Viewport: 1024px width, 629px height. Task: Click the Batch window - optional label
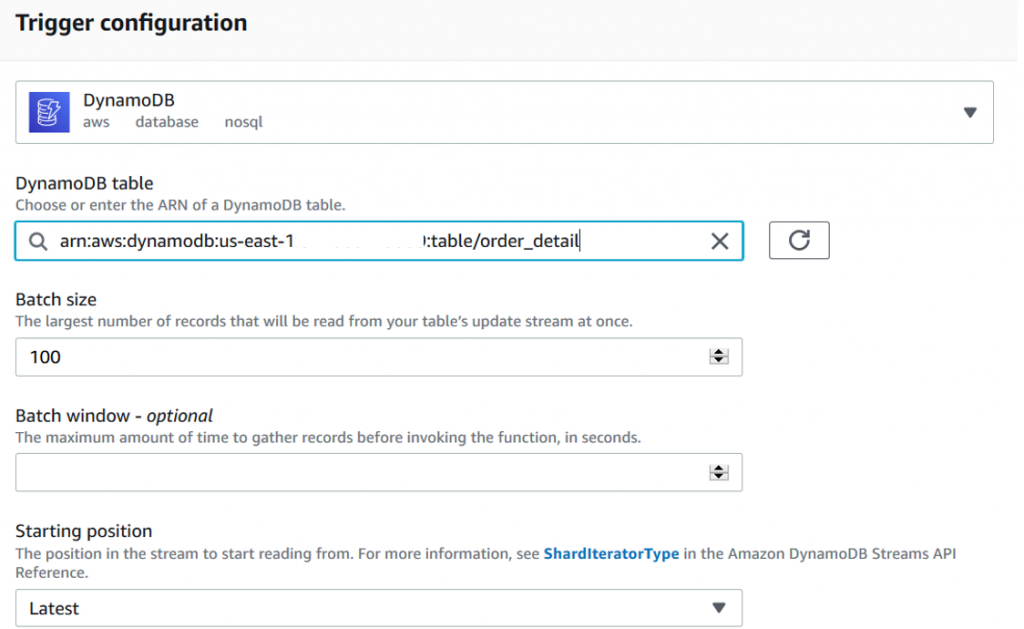coord(114,415)
